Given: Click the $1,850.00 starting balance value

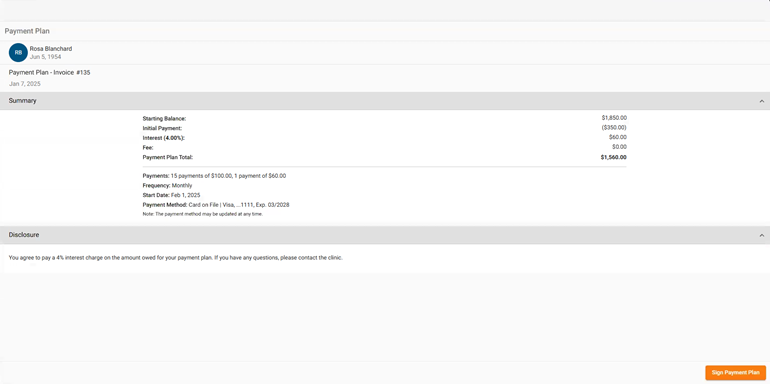Looking at the screenshot, I should [614, 118].
